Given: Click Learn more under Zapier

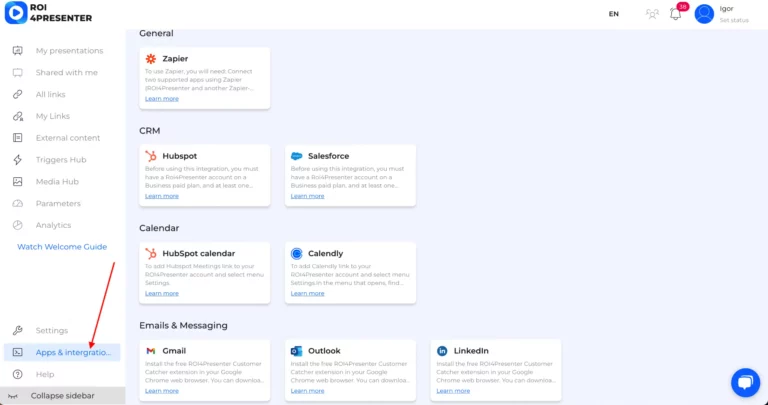Looking at the screenshot, I should coord(162,98).
